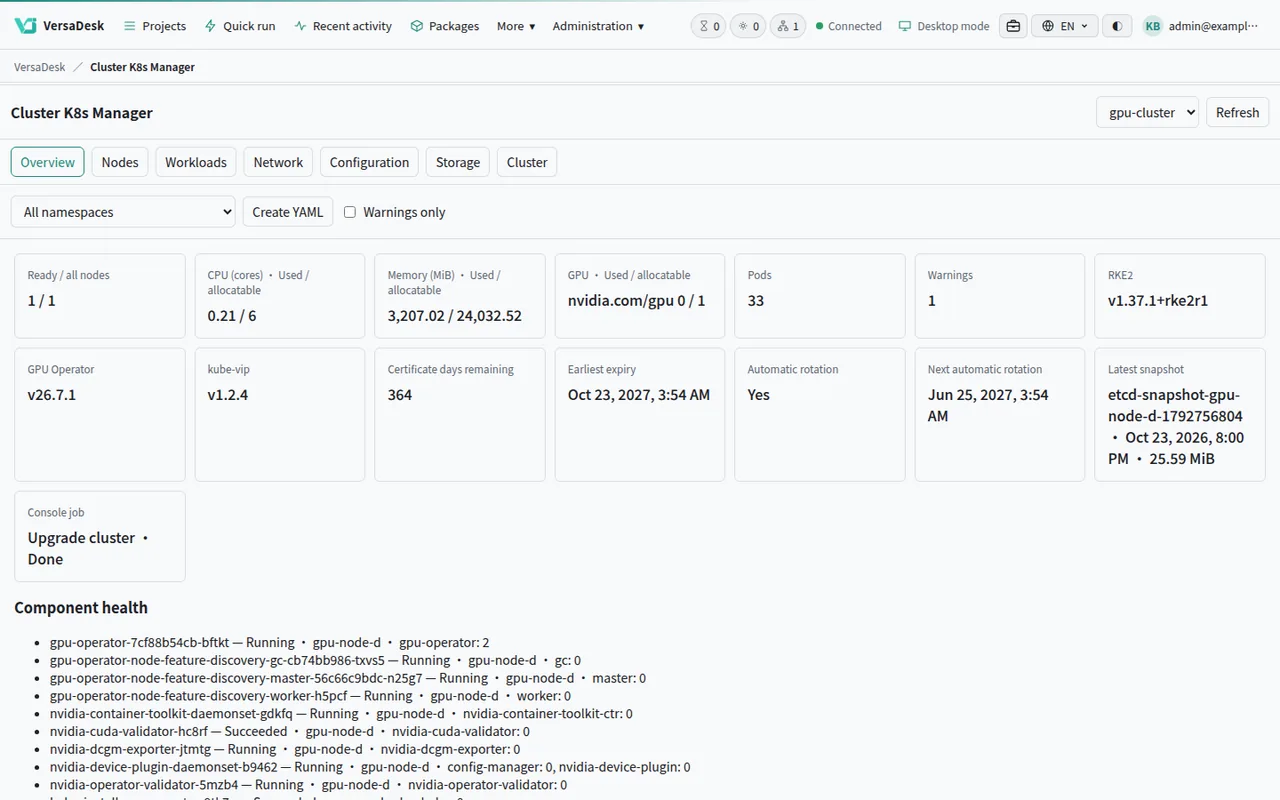Open the admin@example account menu
Screen dimensions: 1280x800
point(1214,26)
